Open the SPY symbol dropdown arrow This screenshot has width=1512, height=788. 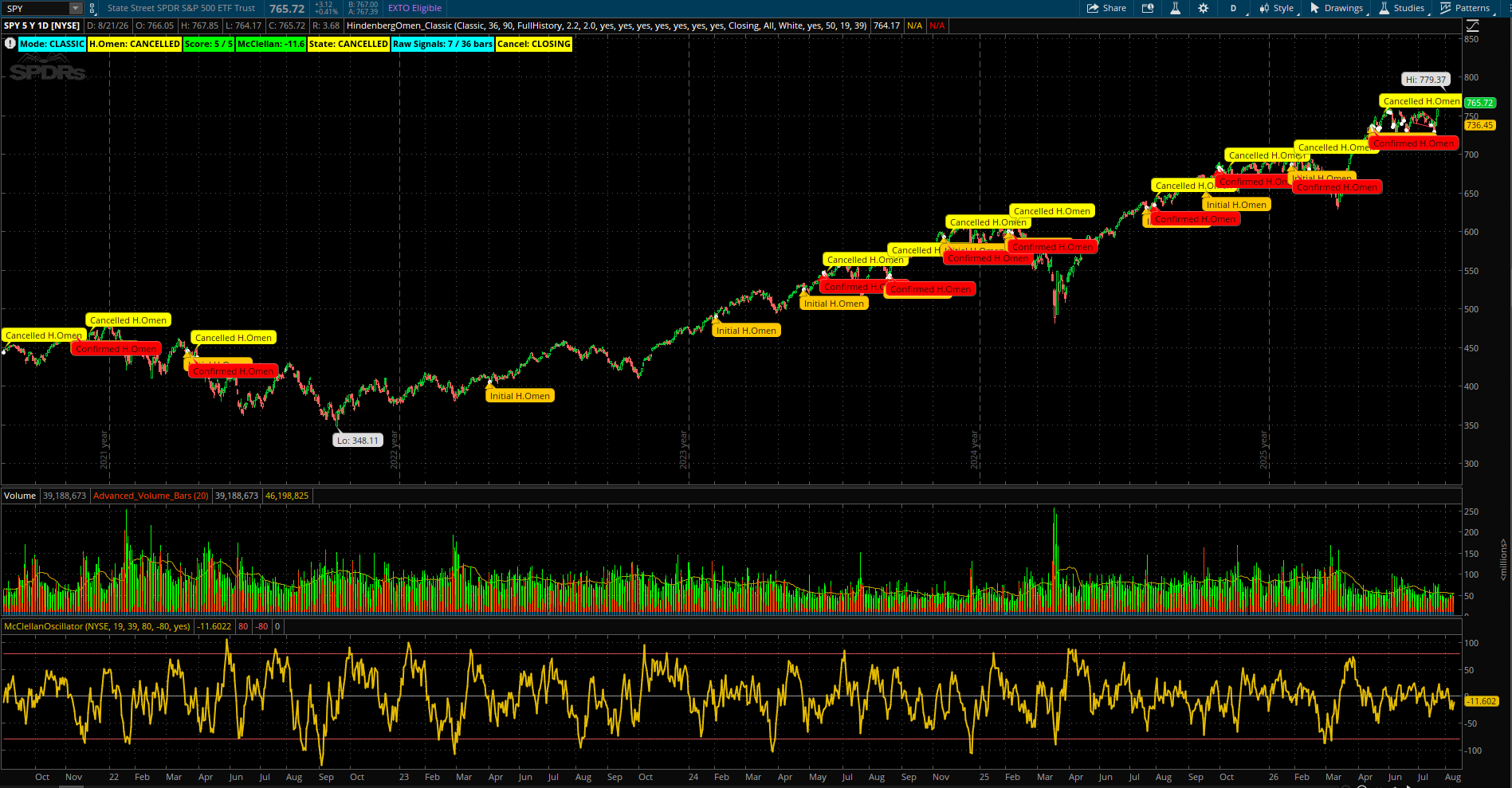tap(76, 8)
